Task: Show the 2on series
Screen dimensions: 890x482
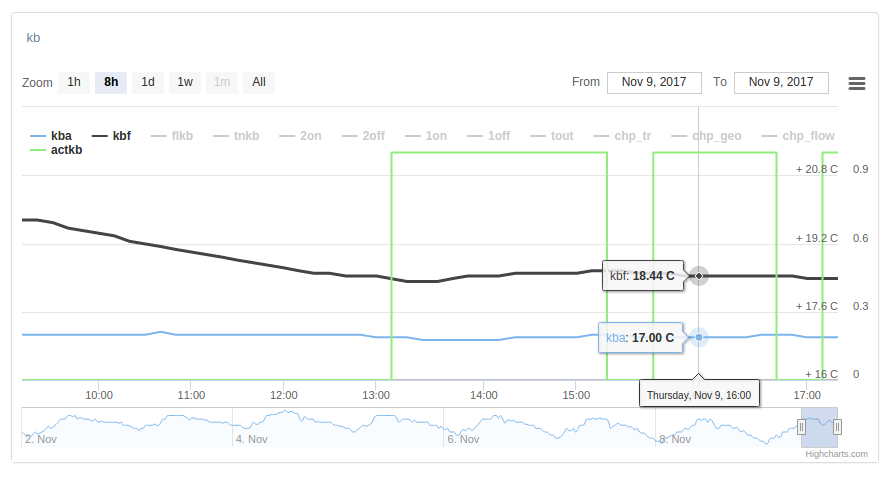Action: 300,136
